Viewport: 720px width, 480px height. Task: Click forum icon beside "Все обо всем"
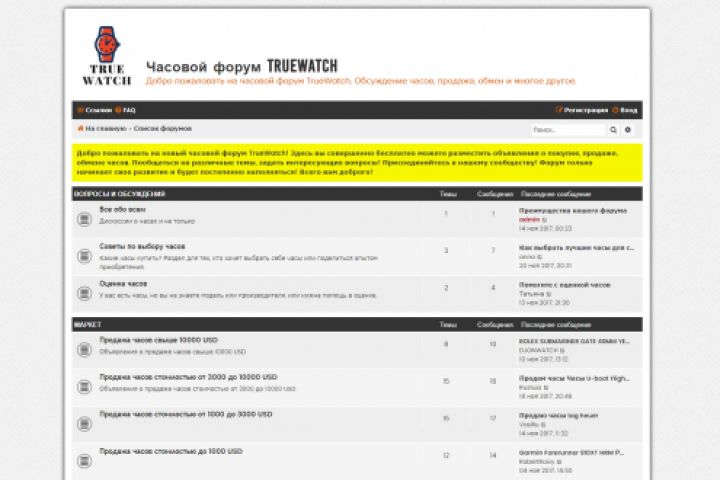84,219
